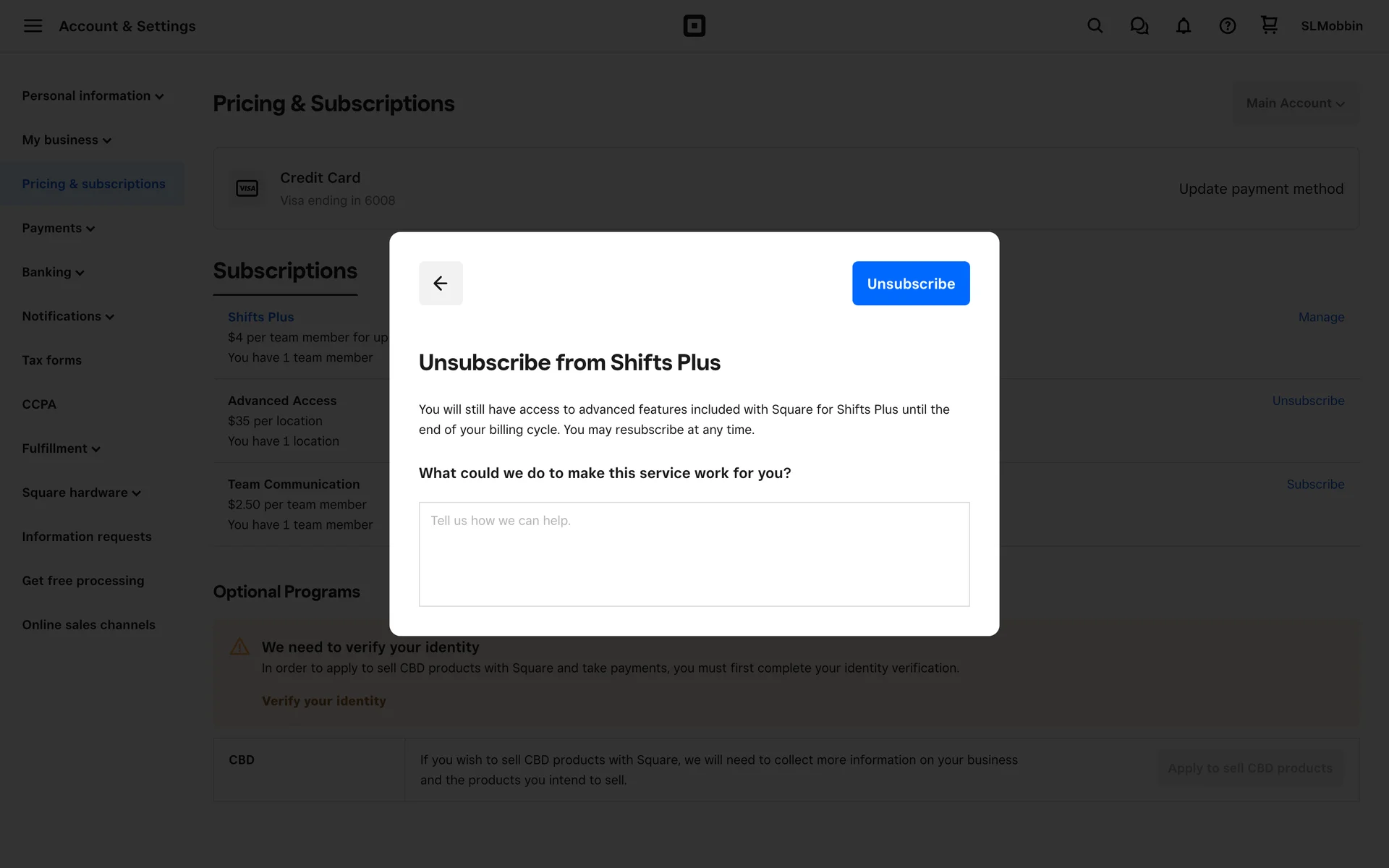Open the help question mark icon
Image resolution: width=1389 pixels, height=868 pixels.
1228,26
